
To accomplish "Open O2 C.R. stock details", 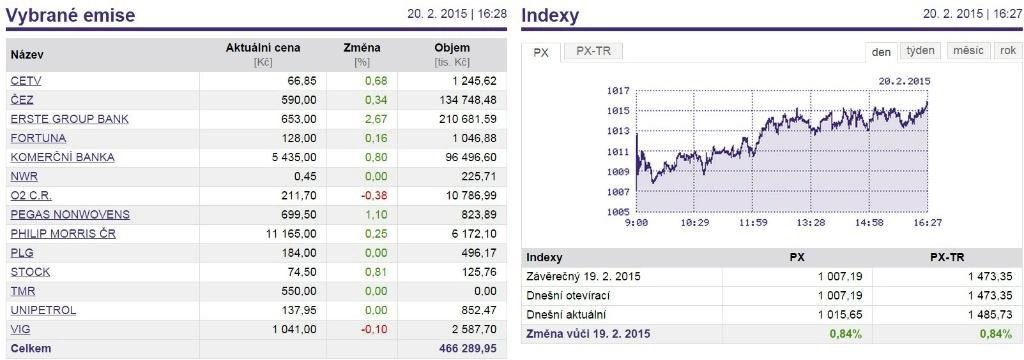I will [31, 195].
